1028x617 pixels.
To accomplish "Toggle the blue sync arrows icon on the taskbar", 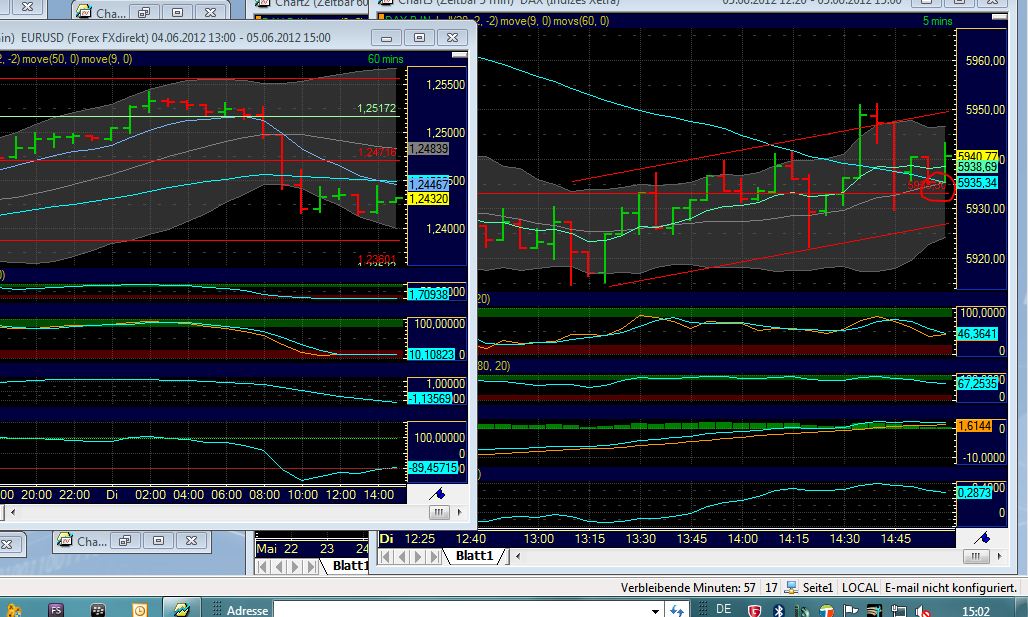I will point(676,608).
